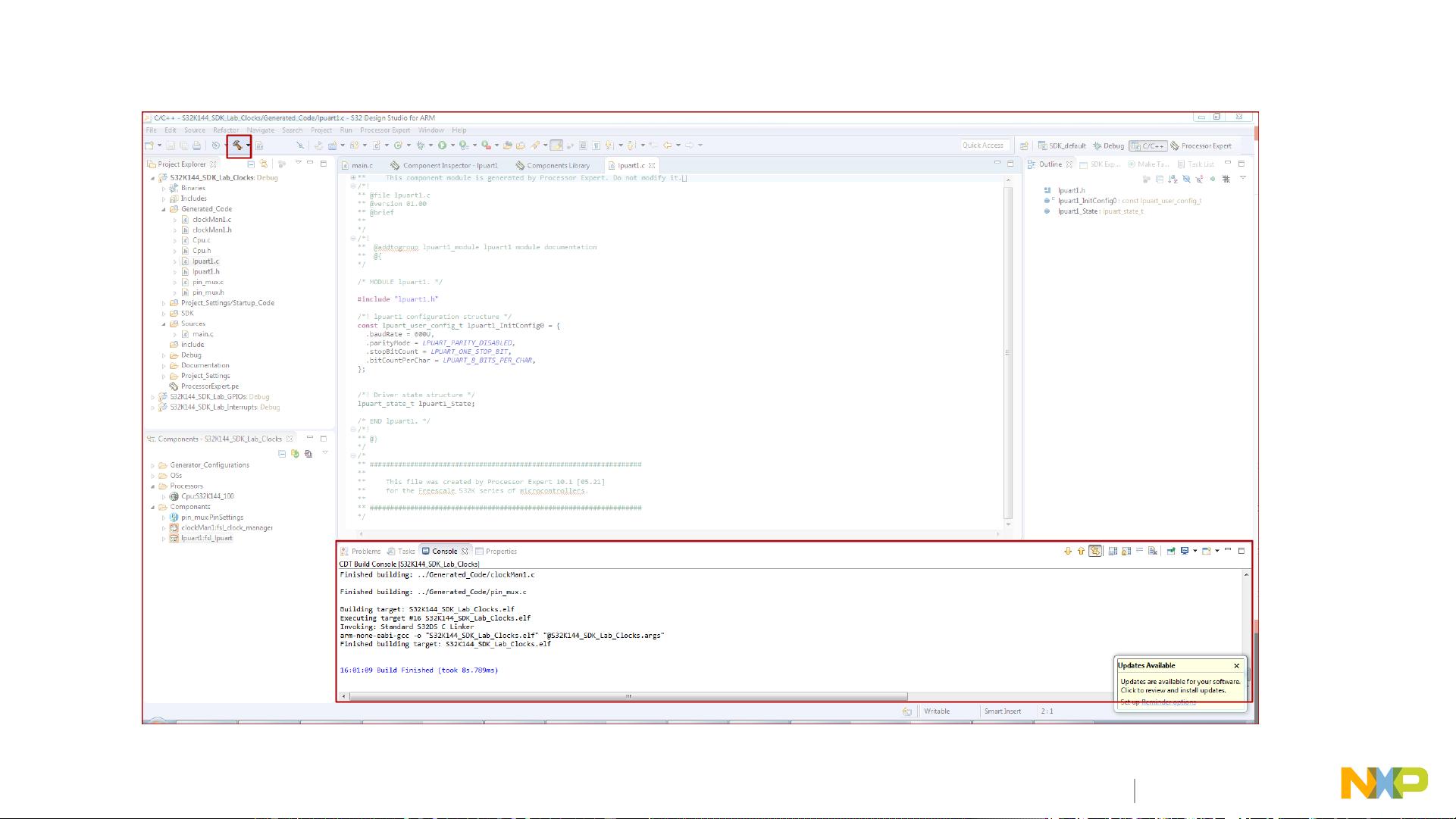Screen dimensions: 1456x819
Task: Click Pin Console icon
Action: click(x=1171, y=551)
